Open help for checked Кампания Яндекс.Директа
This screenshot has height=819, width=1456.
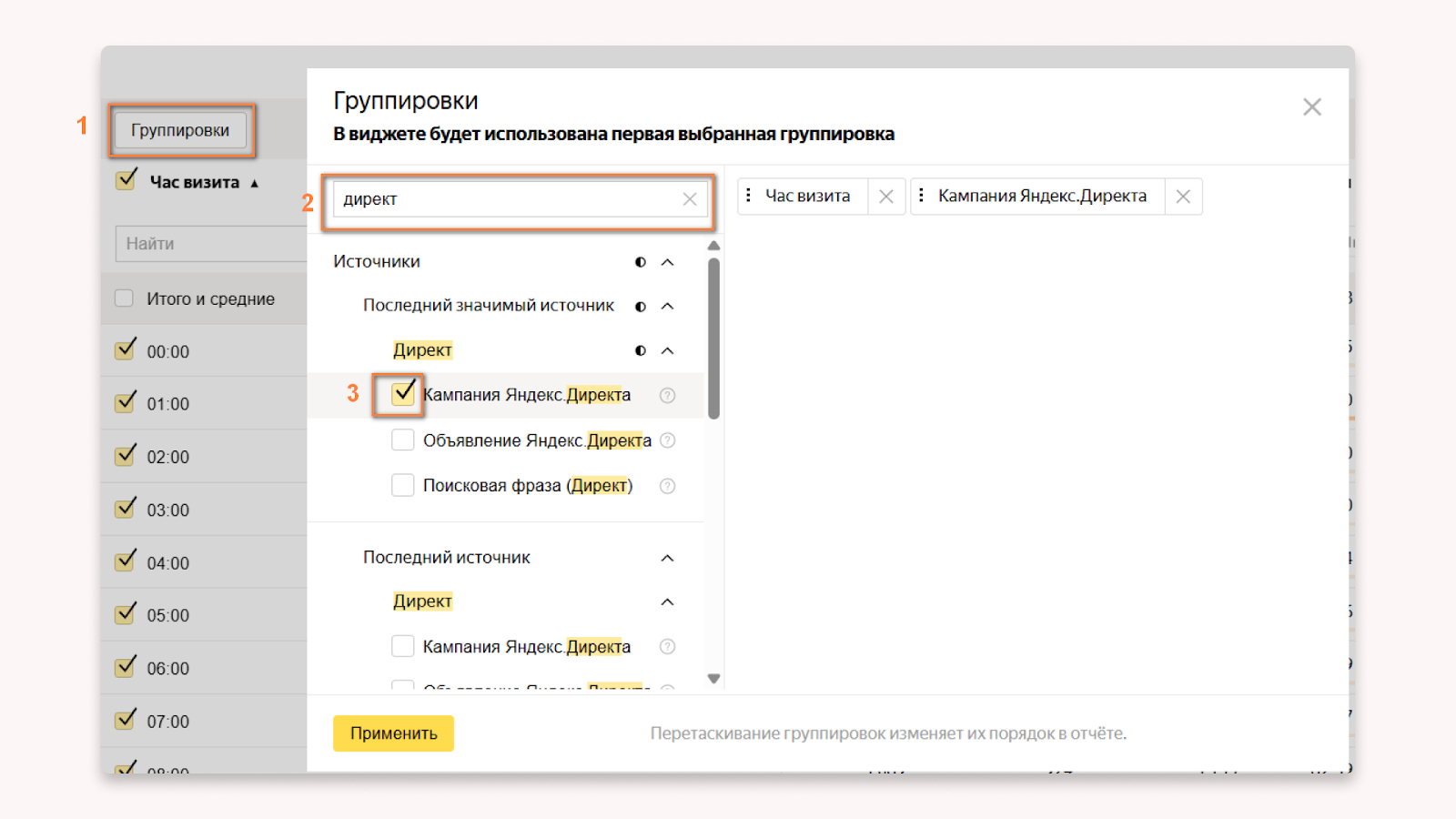click(667, 395)
